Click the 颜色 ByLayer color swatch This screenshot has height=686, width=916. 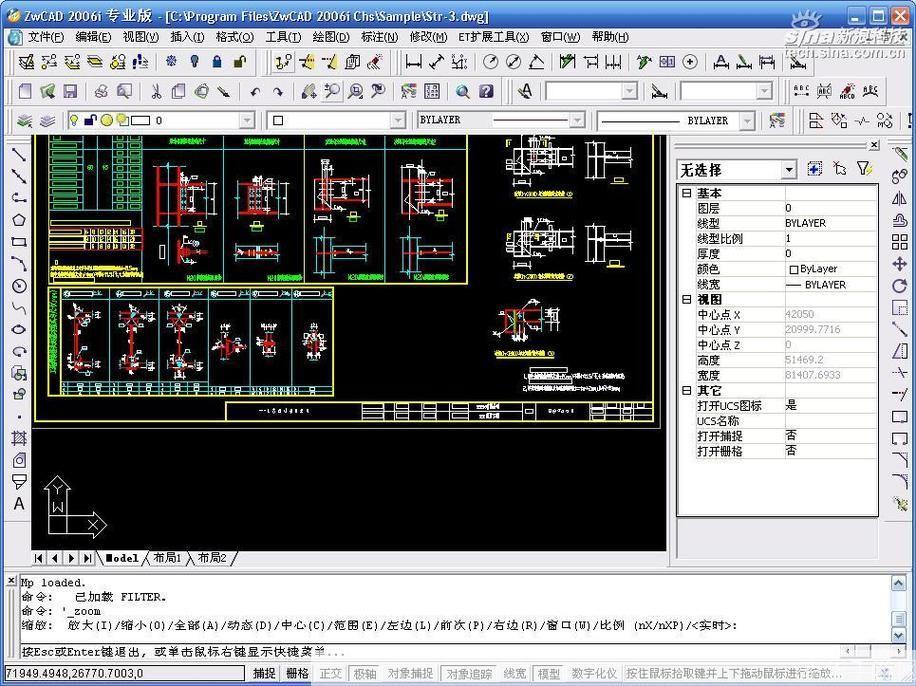[x=794, y=269]
